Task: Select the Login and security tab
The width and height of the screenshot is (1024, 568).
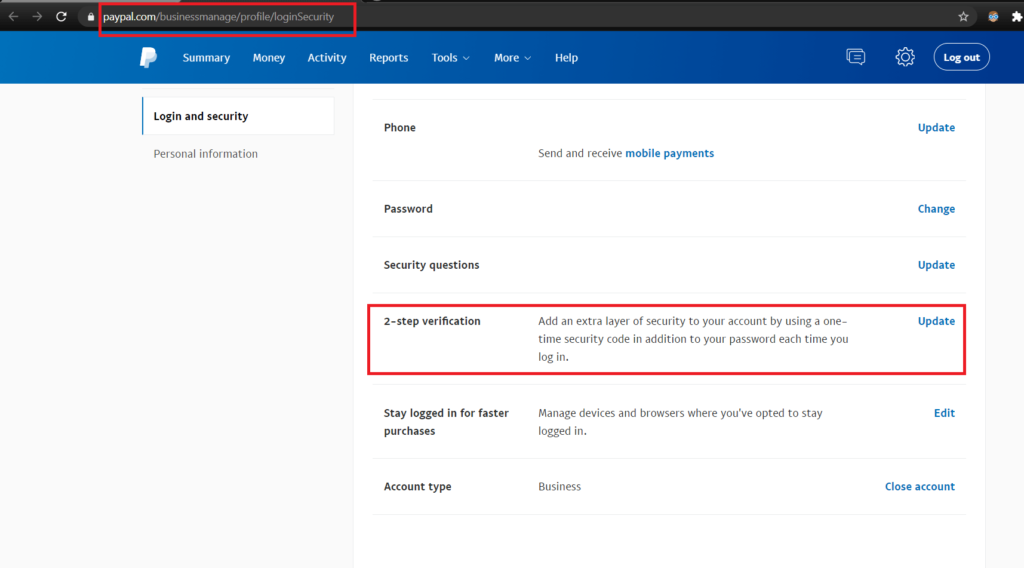Action: click(201, 116)
